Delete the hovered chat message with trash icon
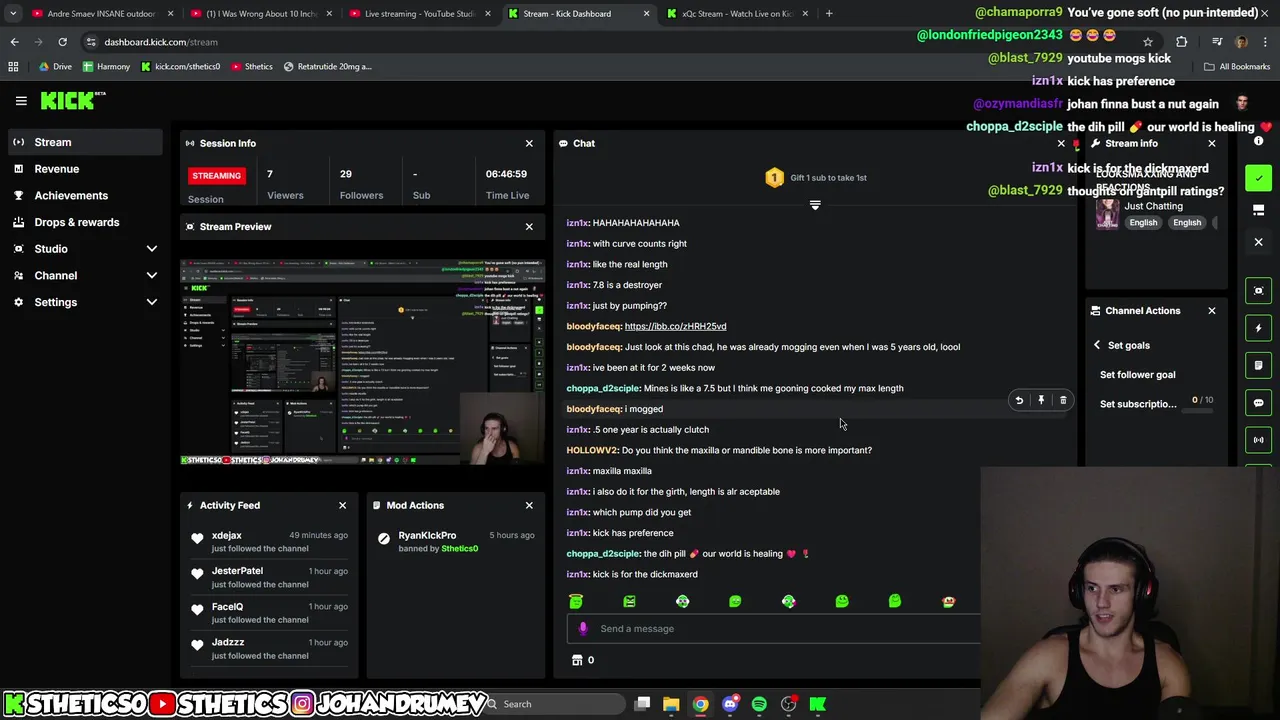1280x720 pixels. [x=1063, y=400]
